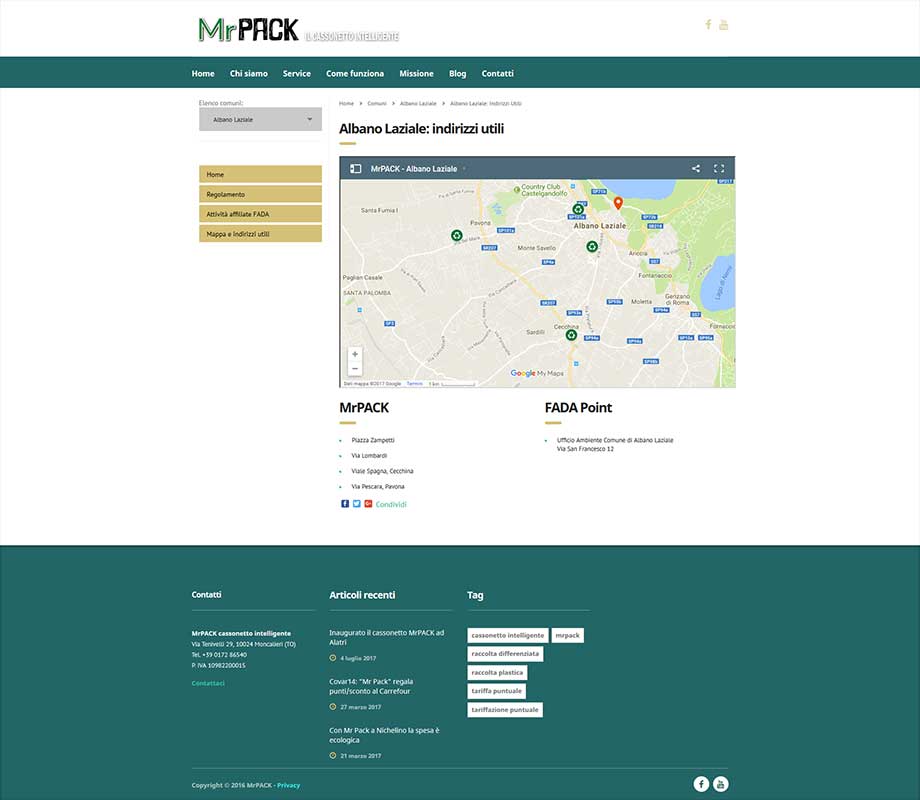Open the footer YouTube round icon
The width and height of the screenshot is (920, 800).
click(721, 784)
